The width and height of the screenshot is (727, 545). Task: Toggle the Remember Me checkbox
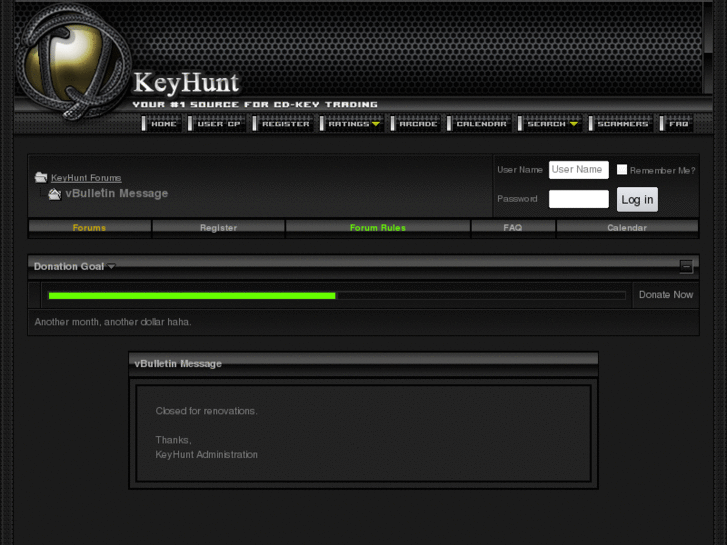[622, 170]
